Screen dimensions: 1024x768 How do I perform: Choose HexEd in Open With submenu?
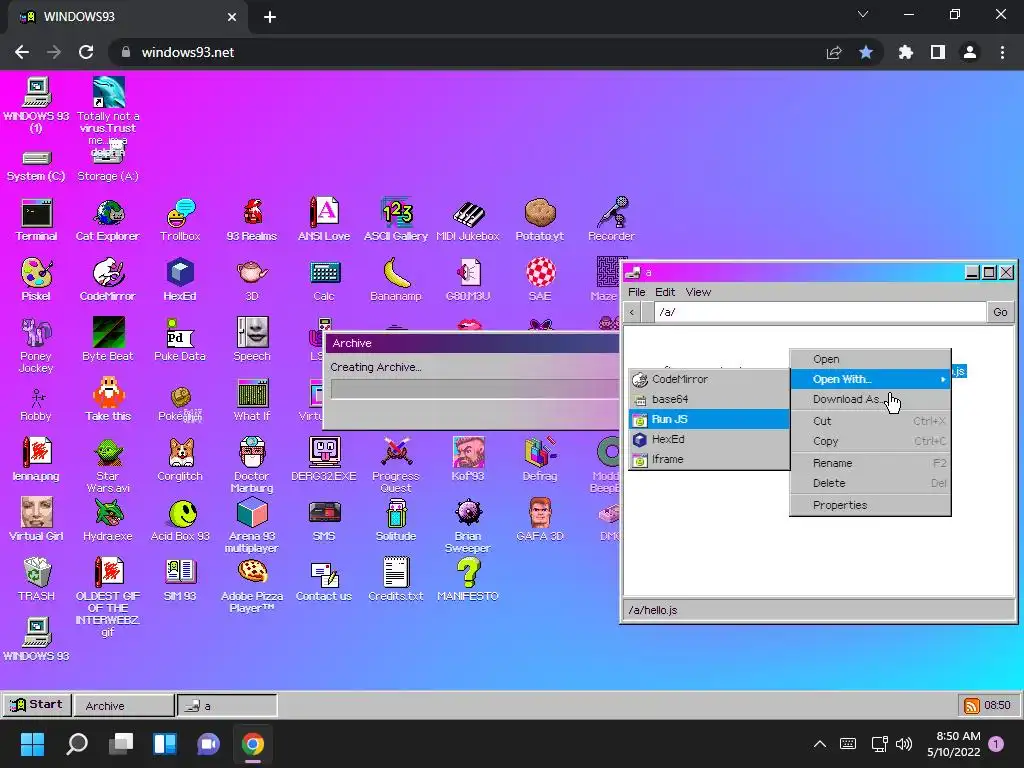(709, 439)
